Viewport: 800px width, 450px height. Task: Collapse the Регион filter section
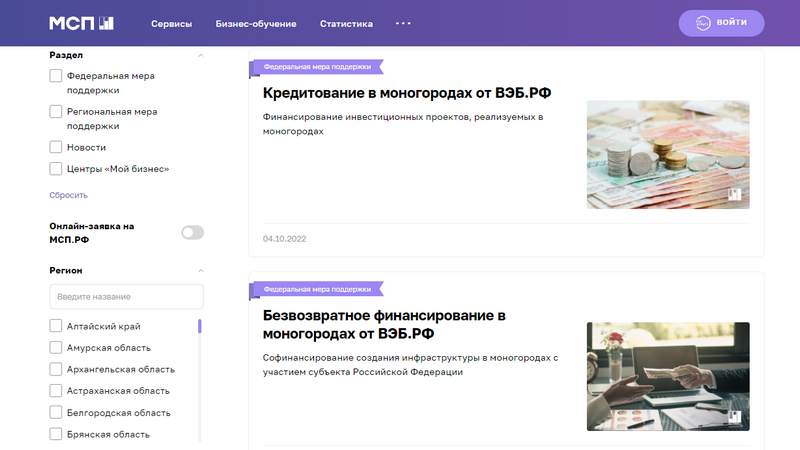point(201,270)
